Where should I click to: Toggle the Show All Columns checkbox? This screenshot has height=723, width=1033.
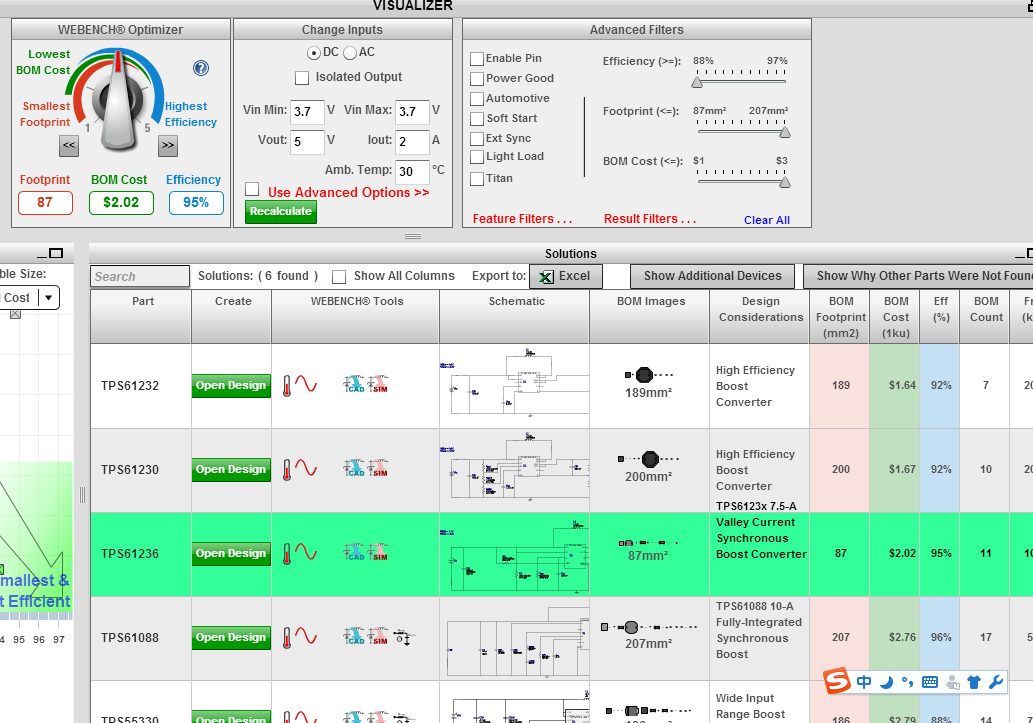339,277
